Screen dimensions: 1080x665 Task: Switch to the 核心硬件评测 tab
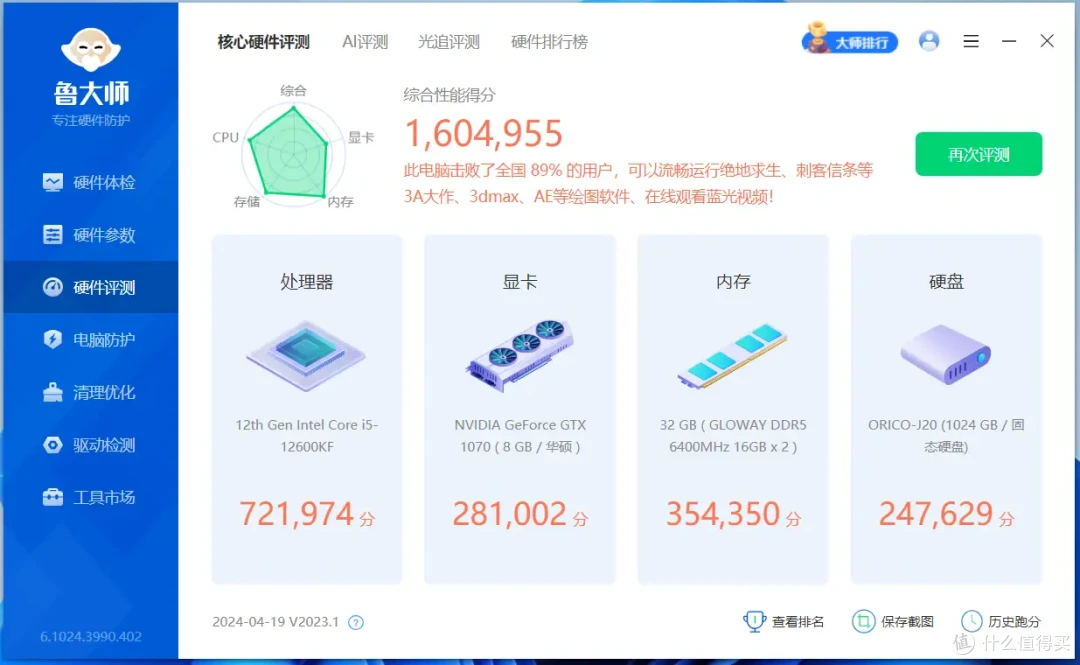pyautogui.click(x=263, y=42)
